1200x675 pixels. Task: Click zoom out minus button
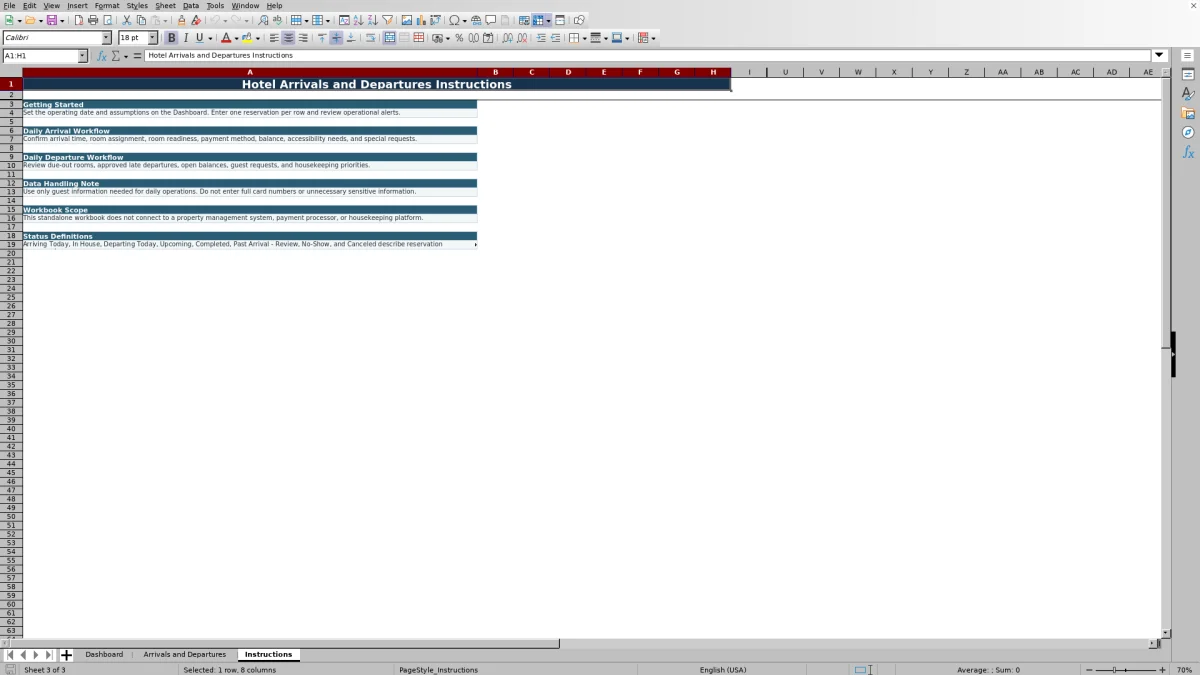1089,670
